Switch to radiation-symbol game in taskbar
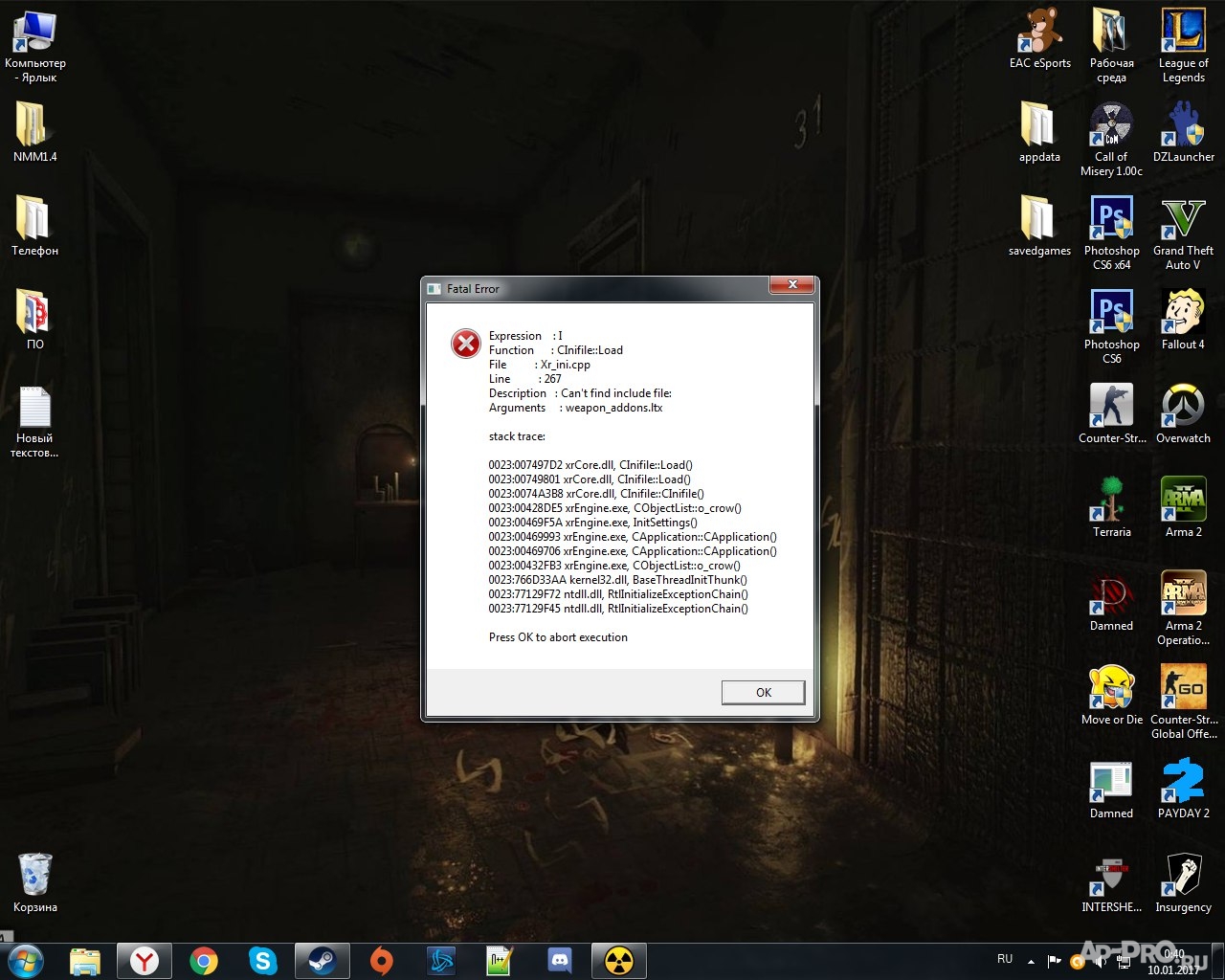 (619, 960)
